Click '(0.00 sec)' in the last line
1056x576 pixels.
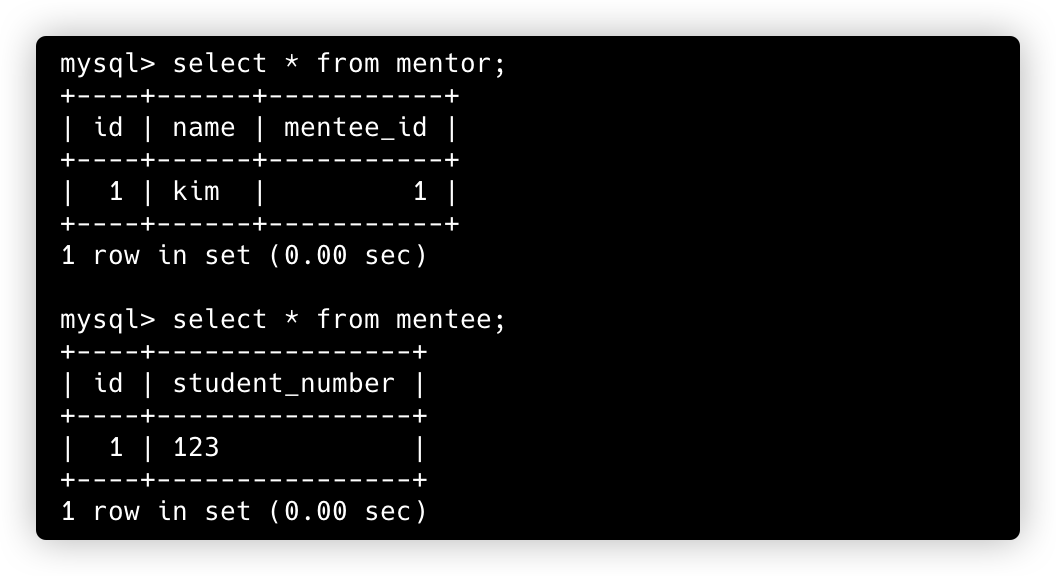click(348, 511)
